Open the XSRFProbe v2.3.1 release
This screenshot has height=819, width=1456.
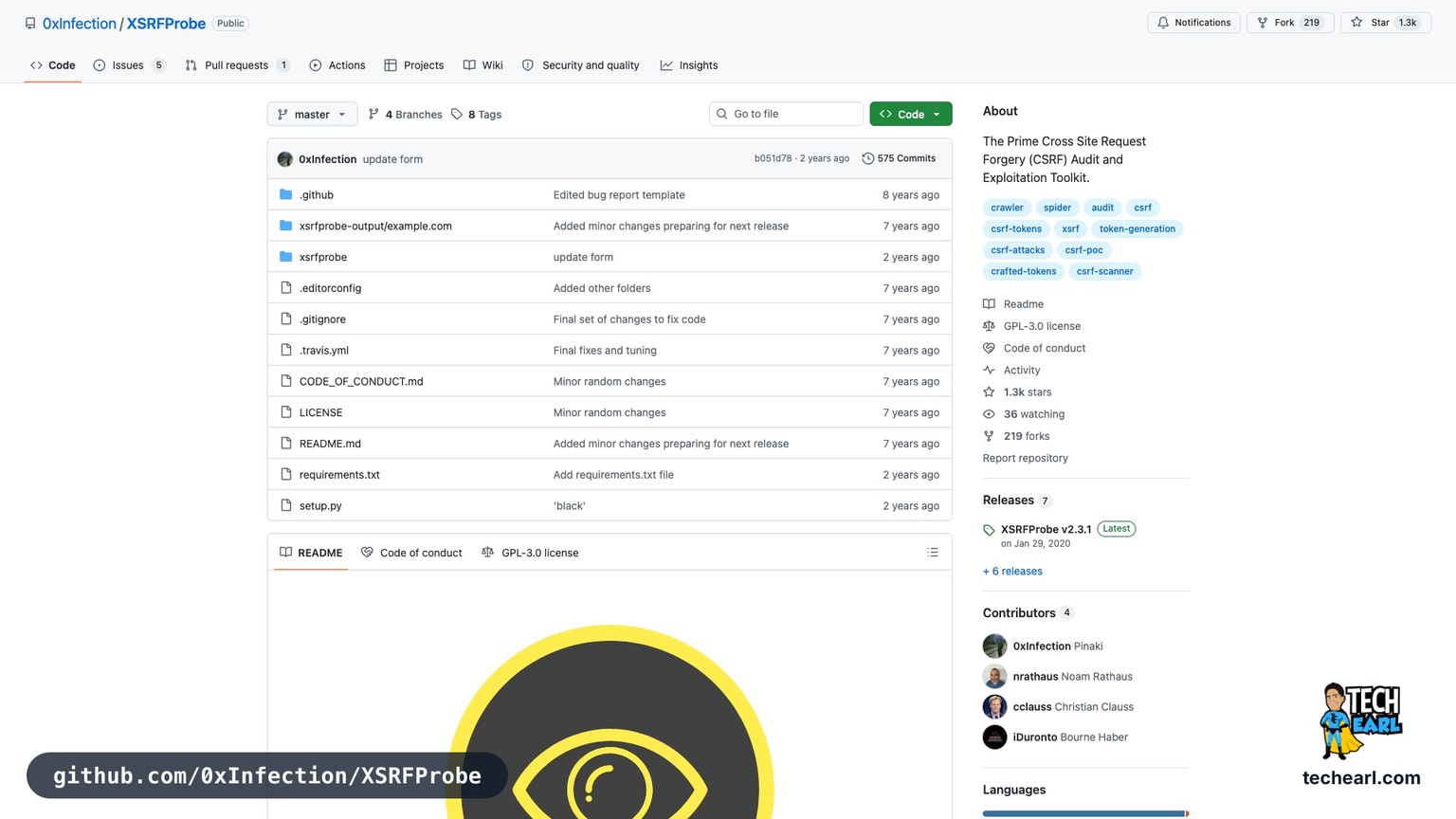click(x=1046, y=529)
